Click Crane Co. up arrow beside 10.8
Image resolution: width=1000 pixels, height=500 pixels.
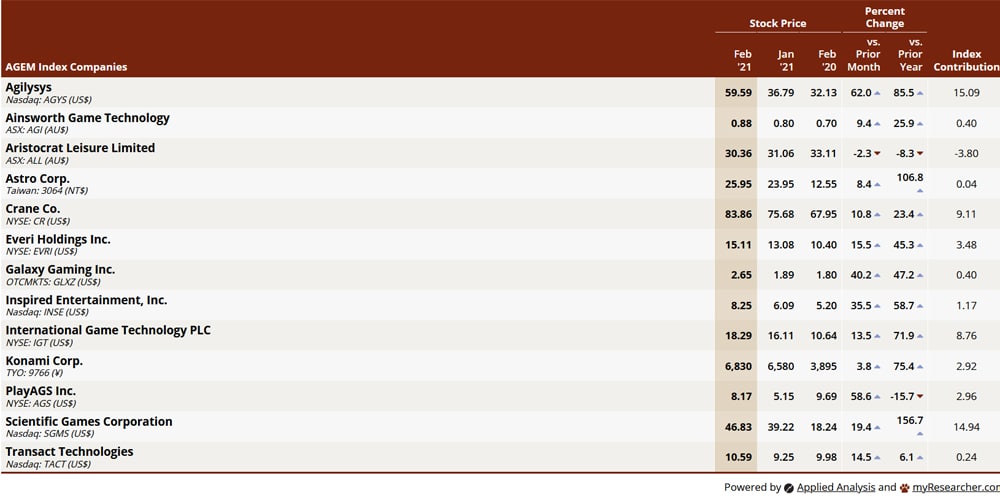878,215
